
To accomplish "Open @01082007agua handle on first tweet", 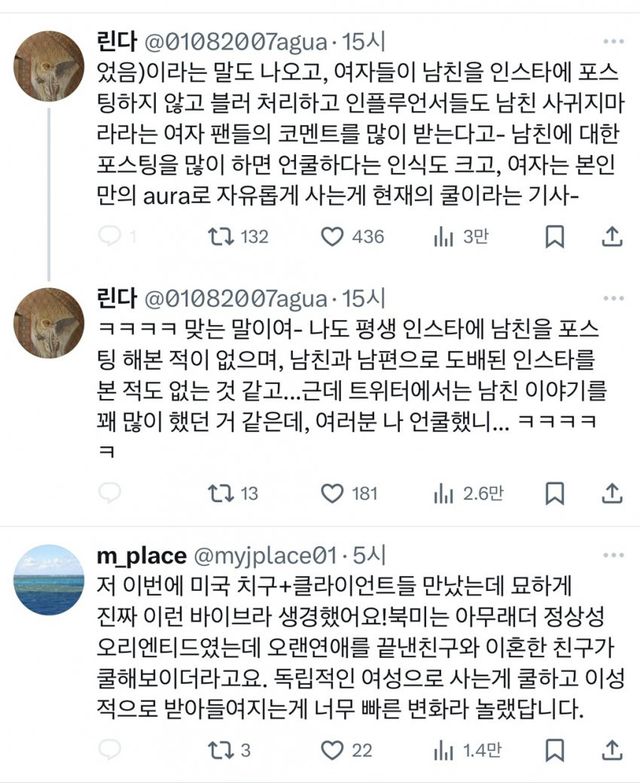I will [x=236, y=42].
